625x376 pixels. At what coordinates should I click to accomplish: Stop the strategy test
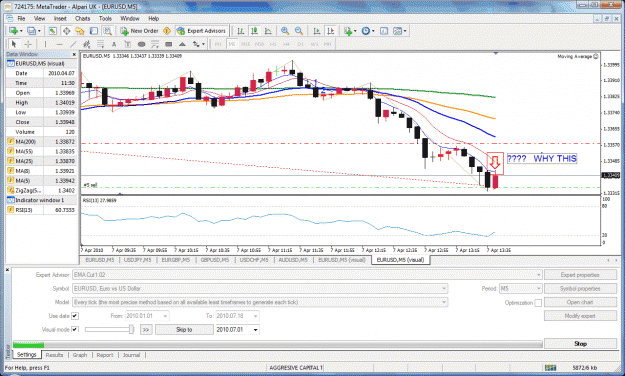point(580,343)
